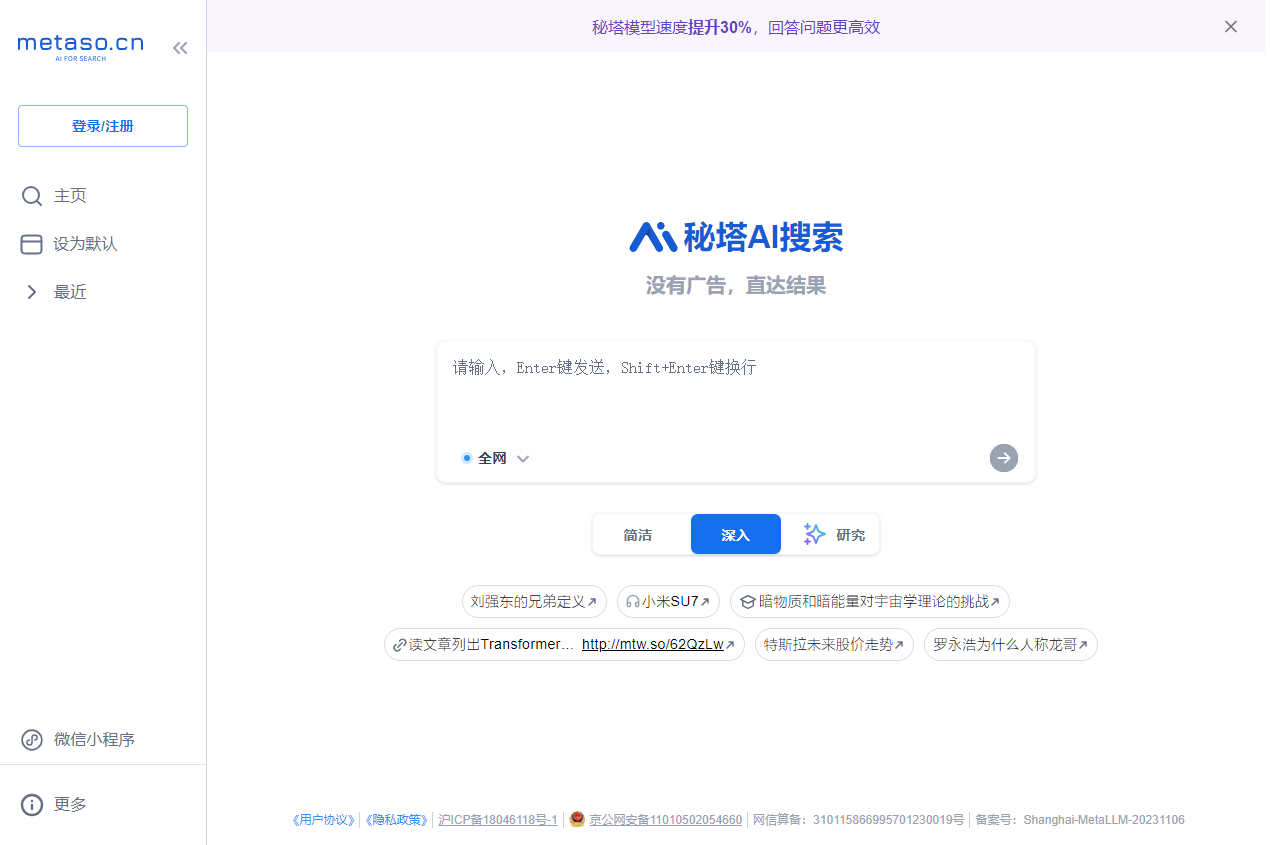Click the send arrow button
The width and height of the screenshot is (1270, 845).
[x=1004, y=458]
